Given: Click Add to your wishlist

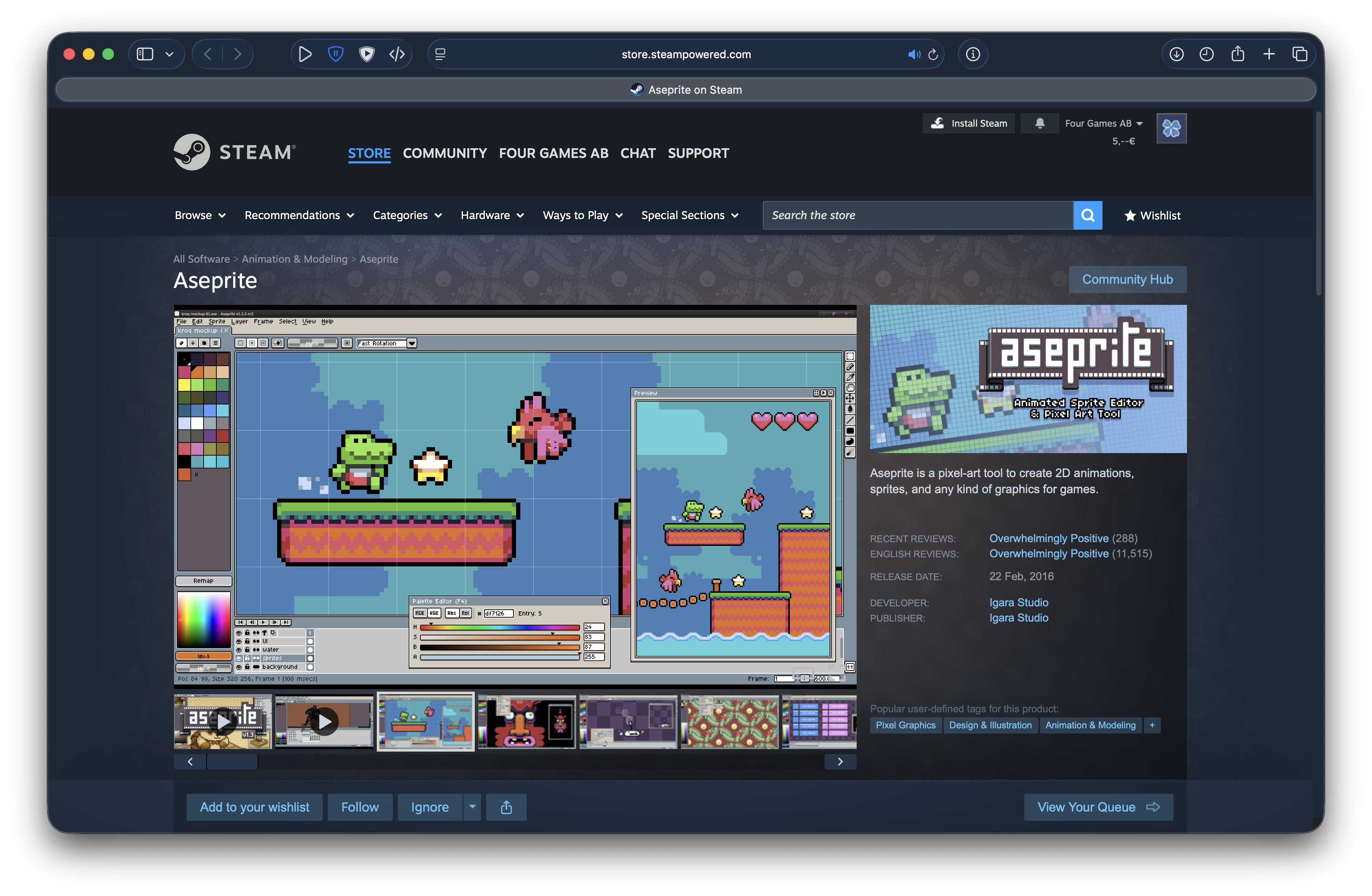Looking at the screenshot, I should pyautogui.click(x=254, y=807).
